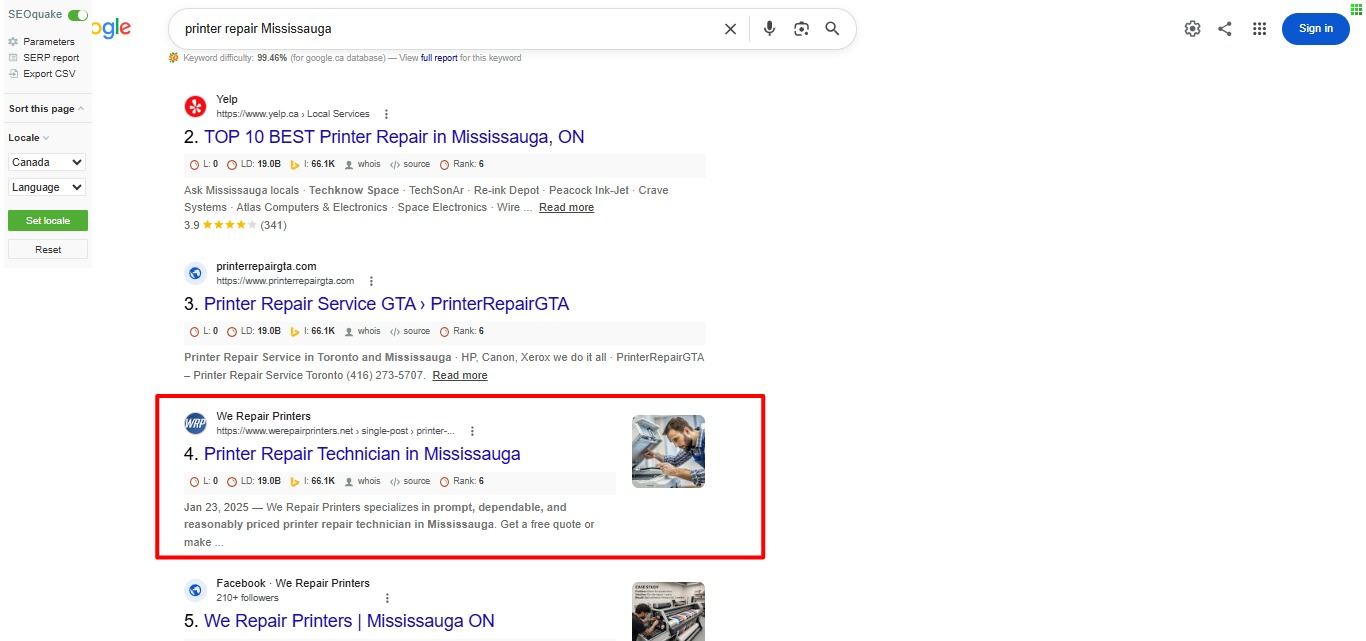Open the three-dot menu beside the Yelp URL
The width and height of the screenshot is (1366, 641).
point(387,114)
